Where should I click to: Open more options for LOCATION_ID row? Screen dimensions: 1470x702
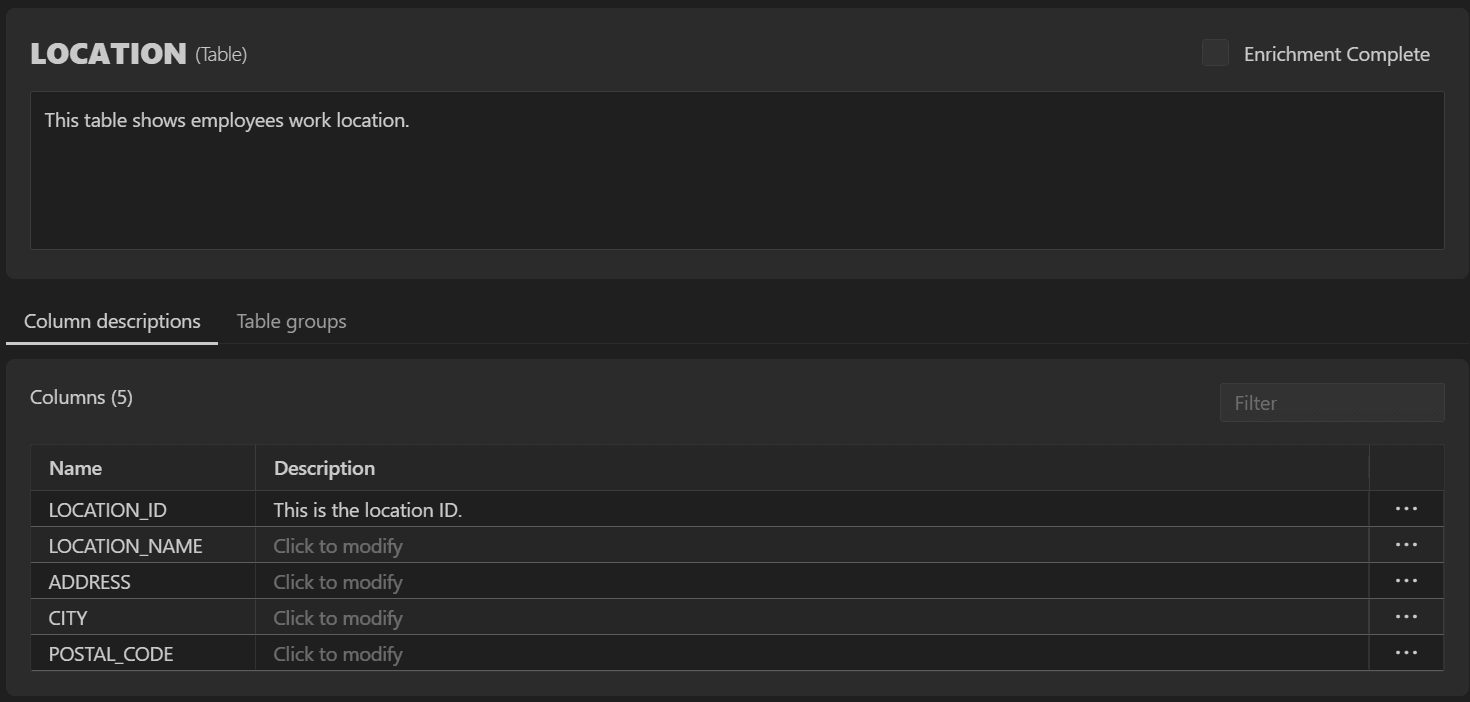[1406, 509]
